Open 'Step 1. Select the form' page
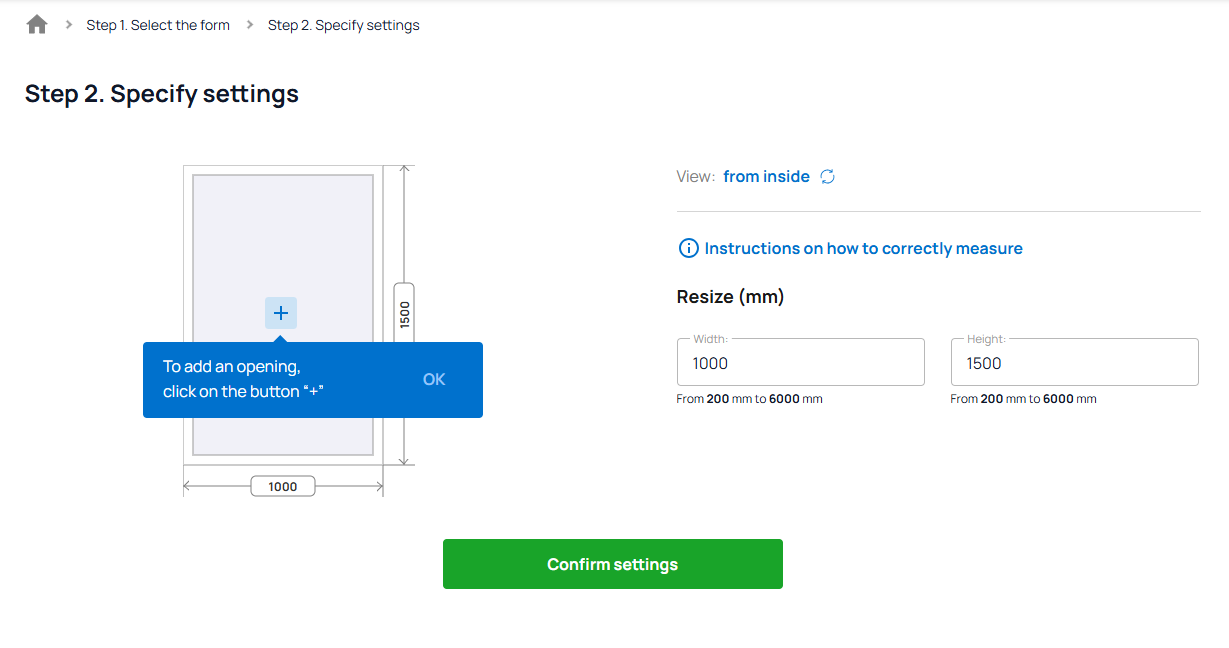The width and height of the screenshot is (1229, 648). 158,24
